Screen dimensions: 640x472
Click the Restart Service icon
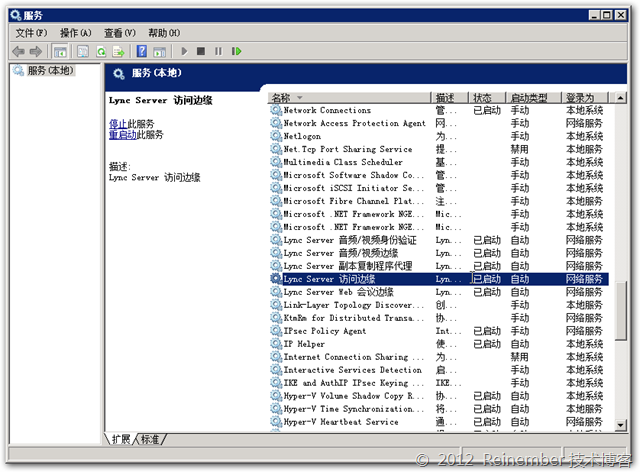click(x=236, y=51)
